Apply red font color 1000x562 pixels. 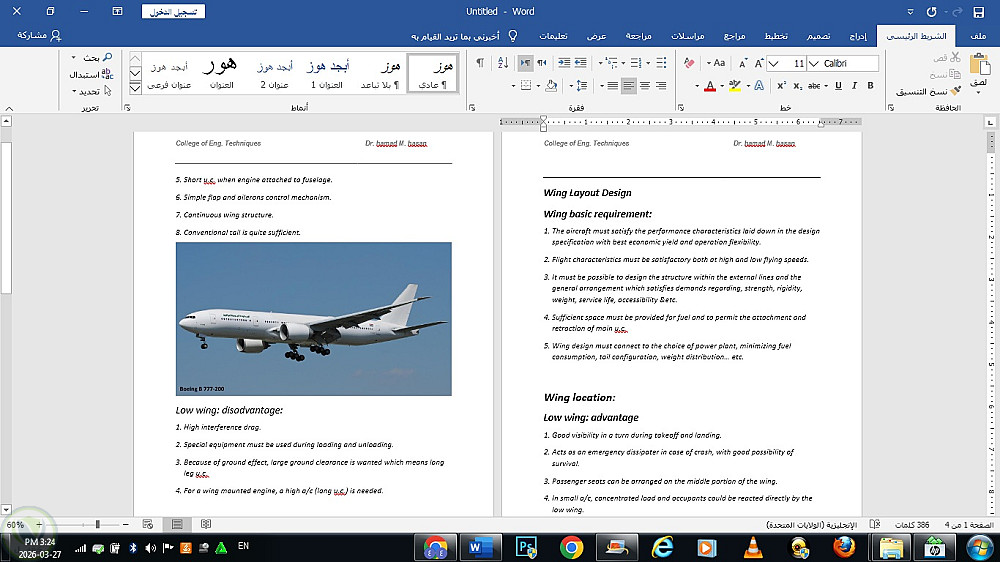coord(710,85)
